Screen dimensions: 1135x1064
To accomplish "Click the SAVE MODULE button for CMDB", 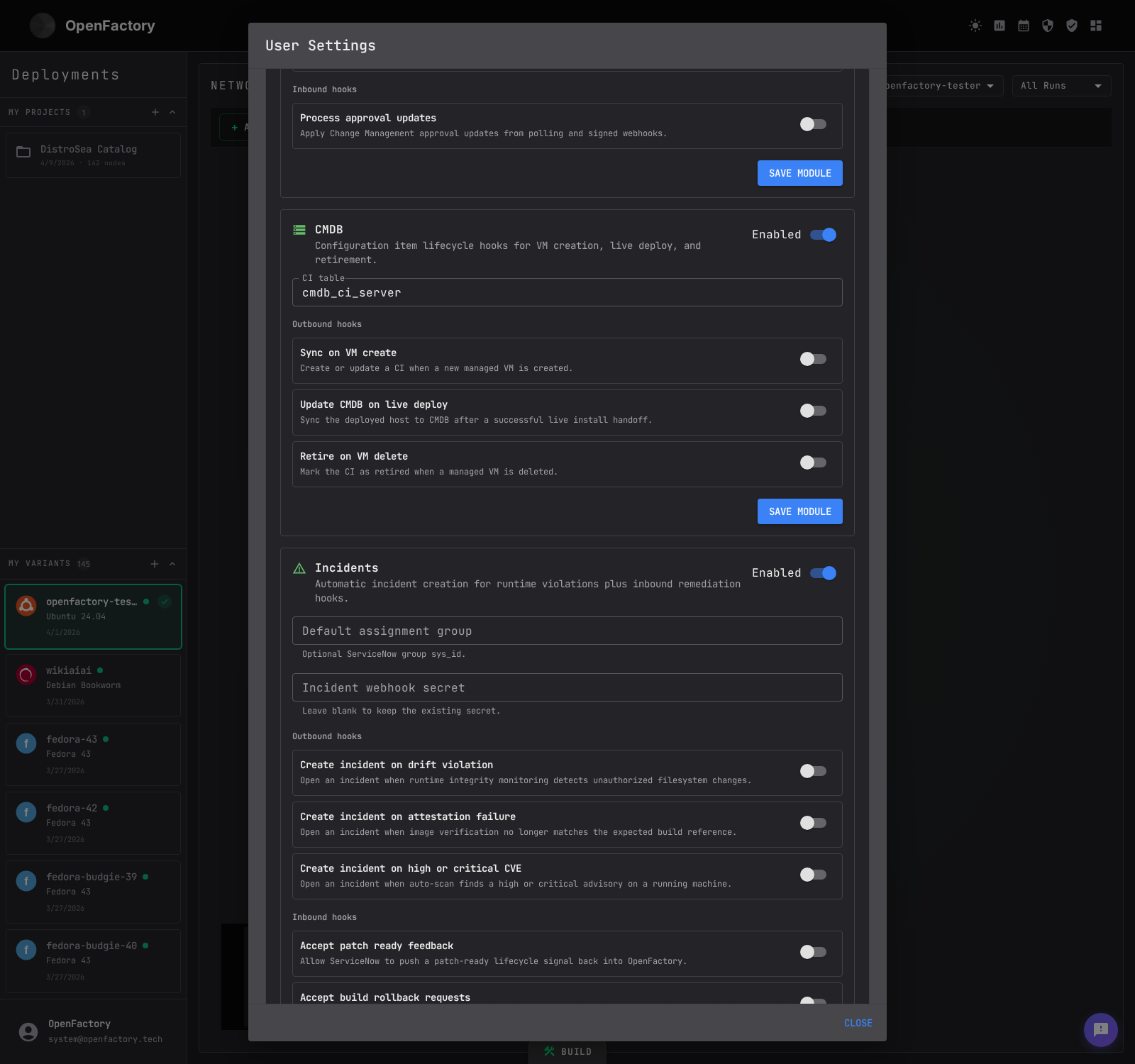I will (x=799, y=511).
